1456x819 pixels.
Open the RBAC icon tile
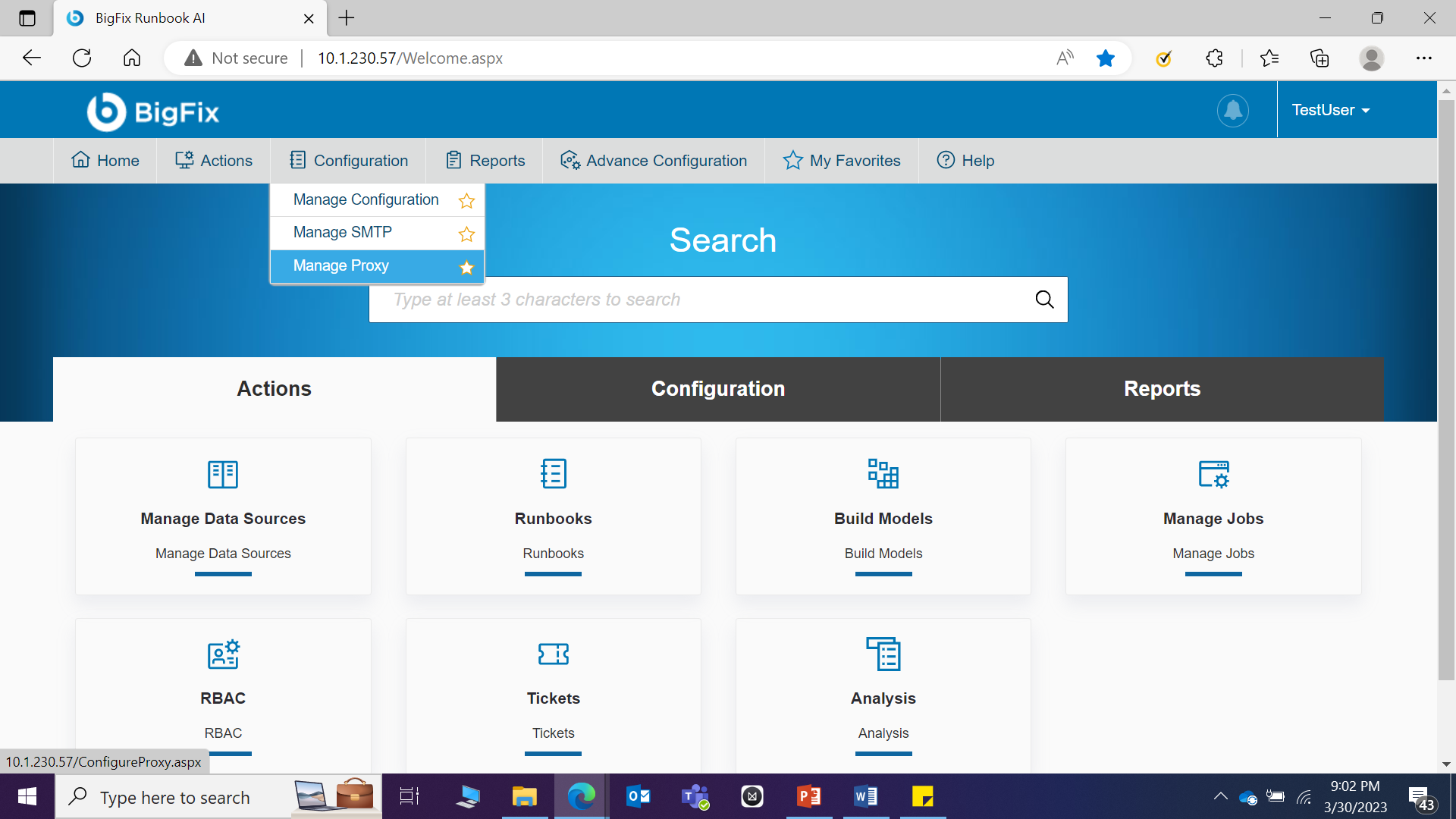[x=223, y=654]
